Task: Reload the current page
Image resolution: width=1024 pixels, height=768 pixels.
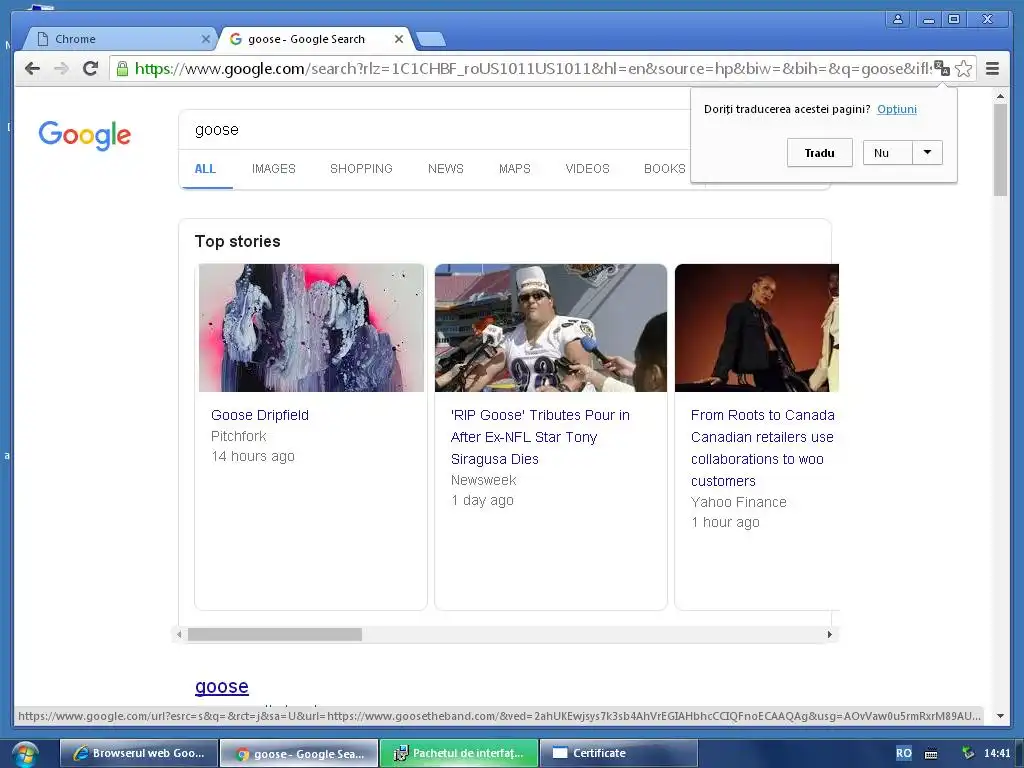Action: 91,69
